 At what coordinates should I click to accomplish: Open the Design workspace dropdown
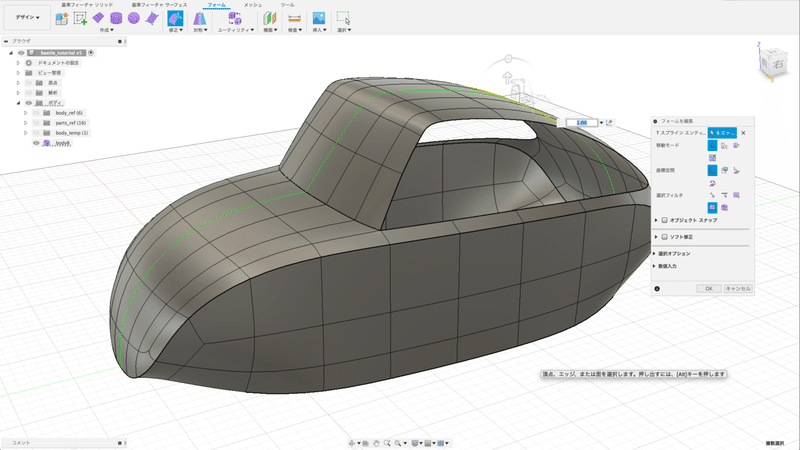click(x=27, y=17)
